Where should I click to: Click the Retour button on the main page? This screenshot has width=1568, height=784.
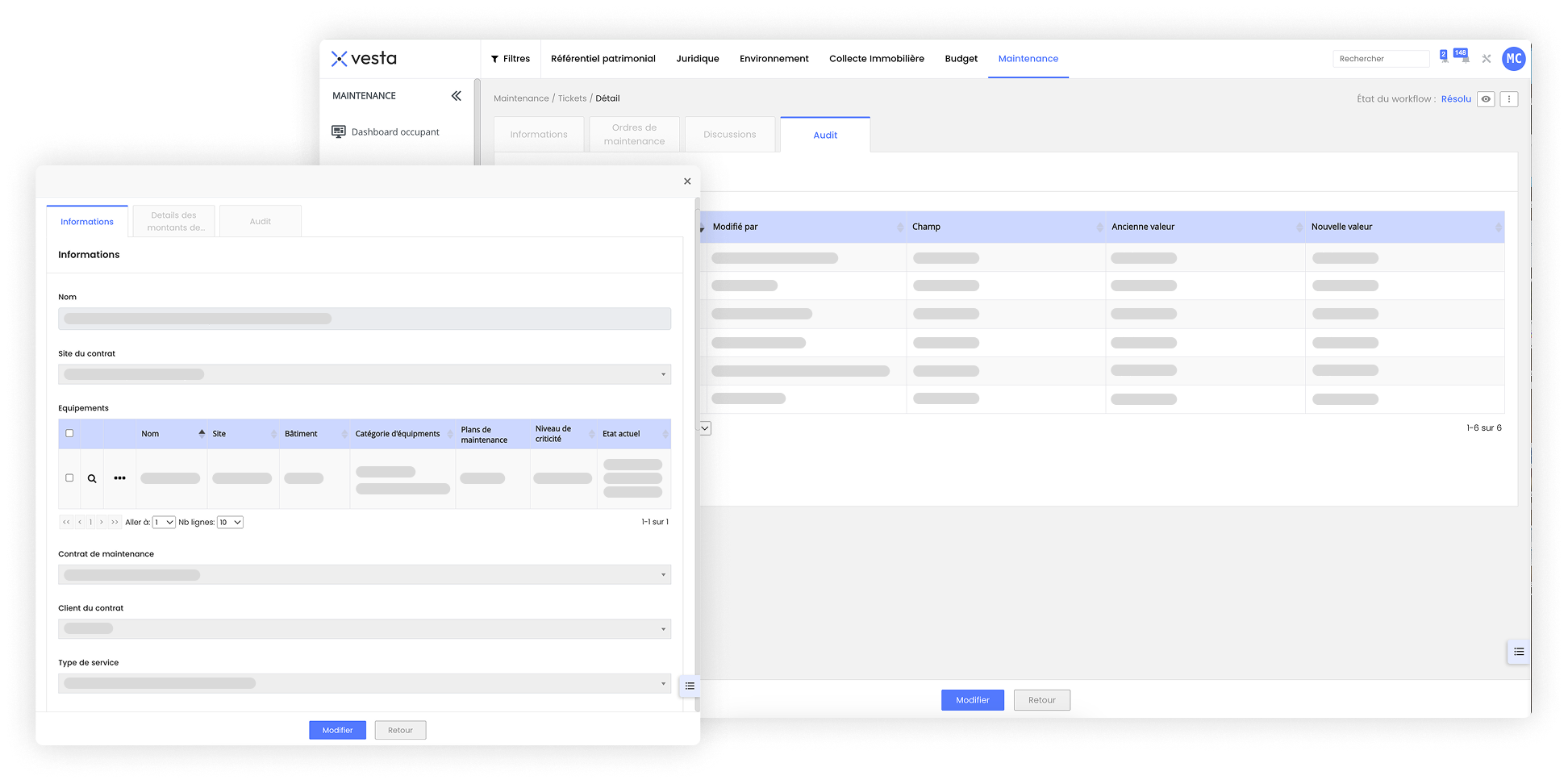coord(1041,700)
